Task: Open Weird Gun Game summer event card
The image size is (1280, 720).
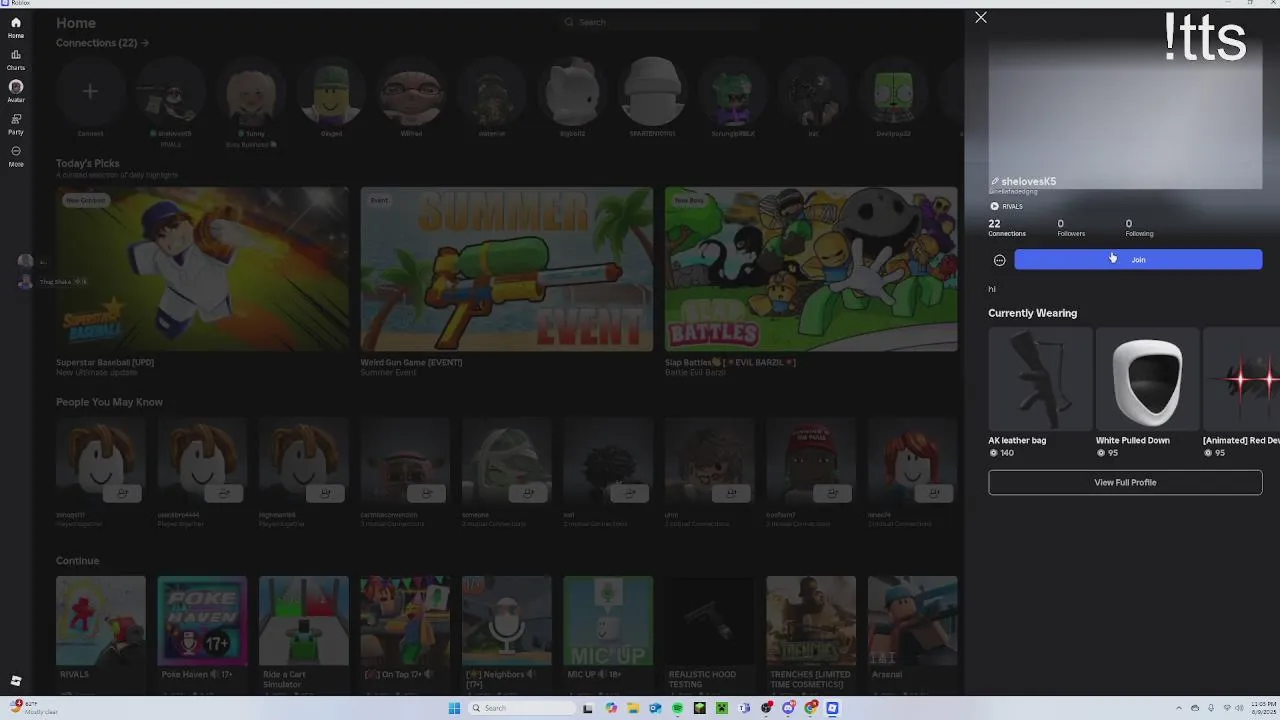Action: coord(506,269)
